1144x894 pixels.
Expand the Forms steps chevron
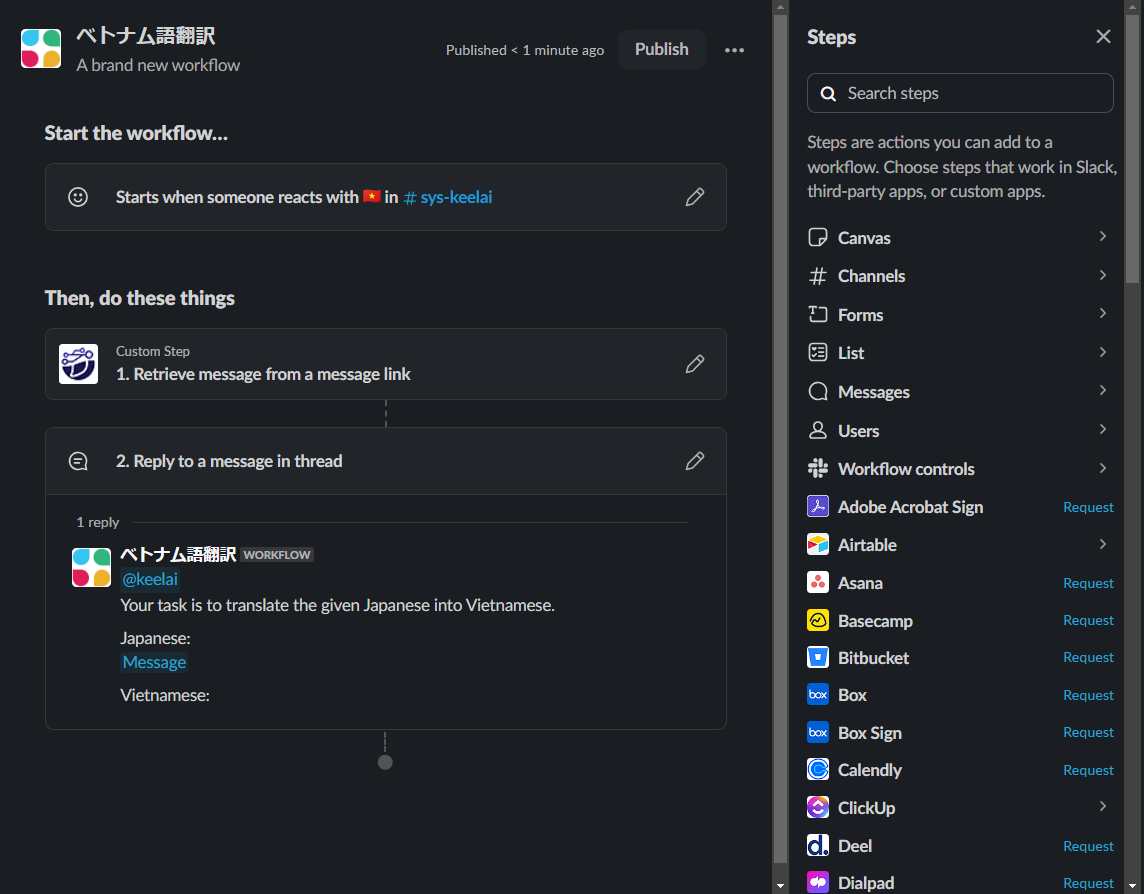(1102, 313)
